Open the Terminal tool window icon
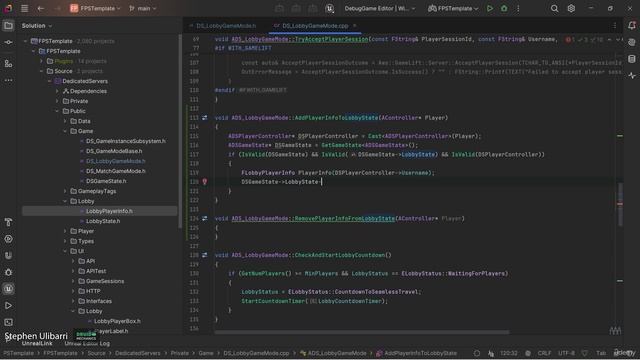The width and height of the screenshot is (640, 360). 8,322
